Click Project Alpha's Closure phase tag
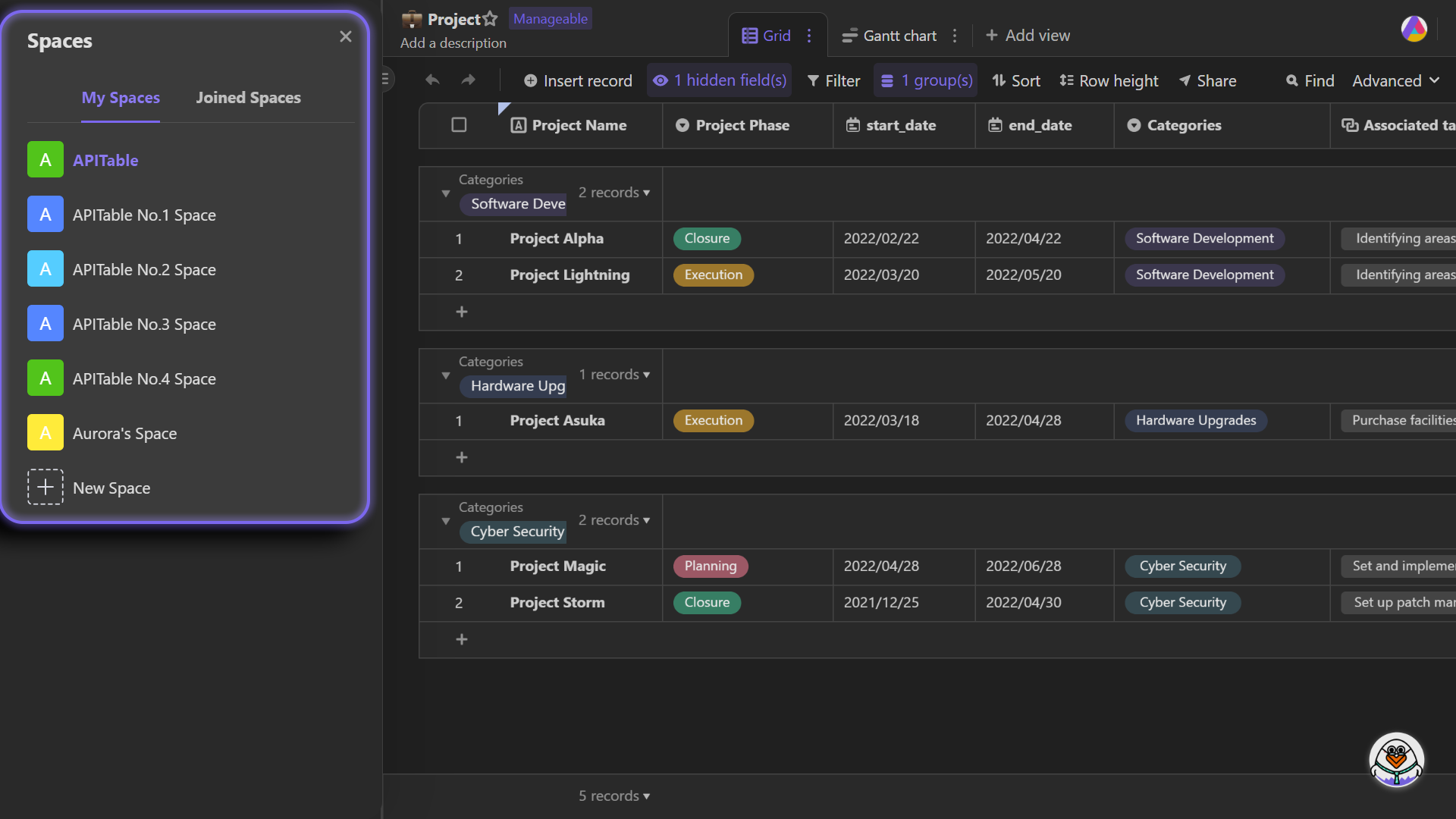 pyautogui.click(x=707, y=238)
